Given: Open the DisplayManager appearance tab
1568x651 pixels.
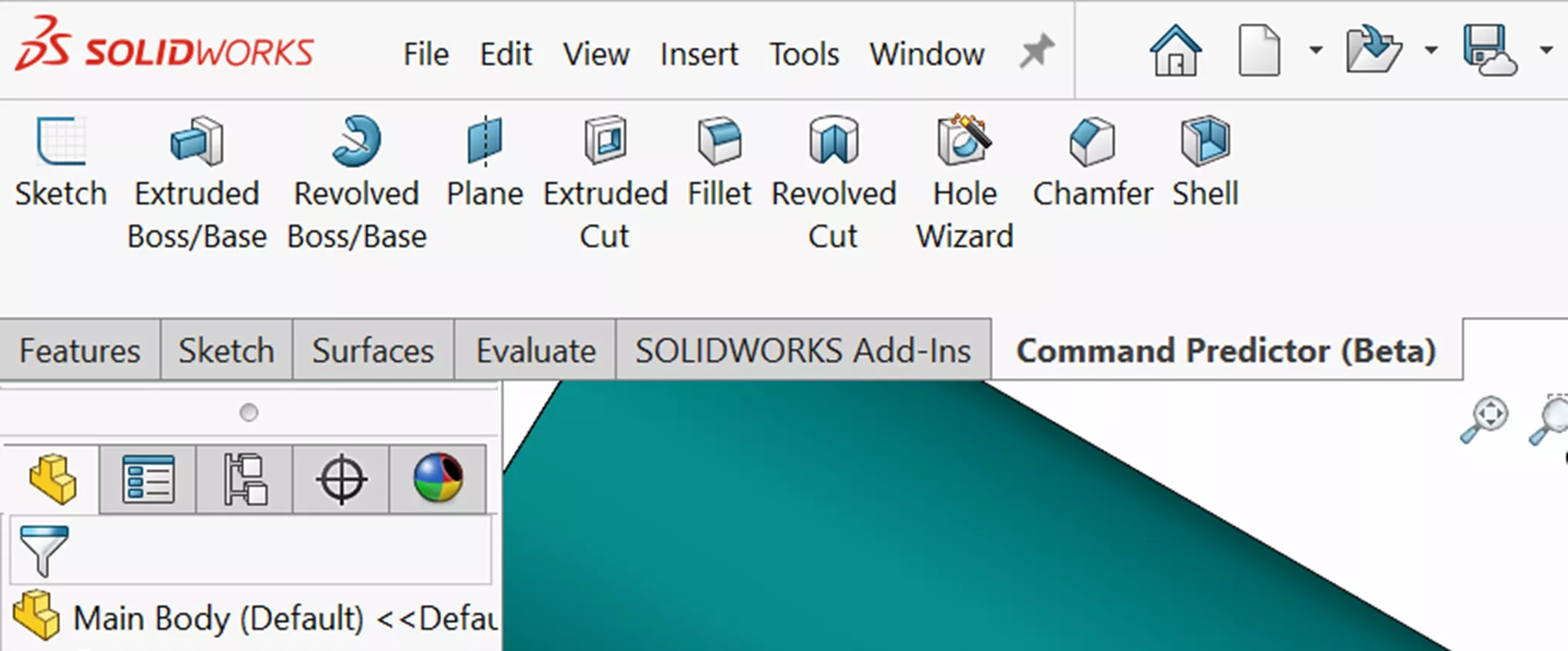Looking at the screenshot, I should [438, 479].
